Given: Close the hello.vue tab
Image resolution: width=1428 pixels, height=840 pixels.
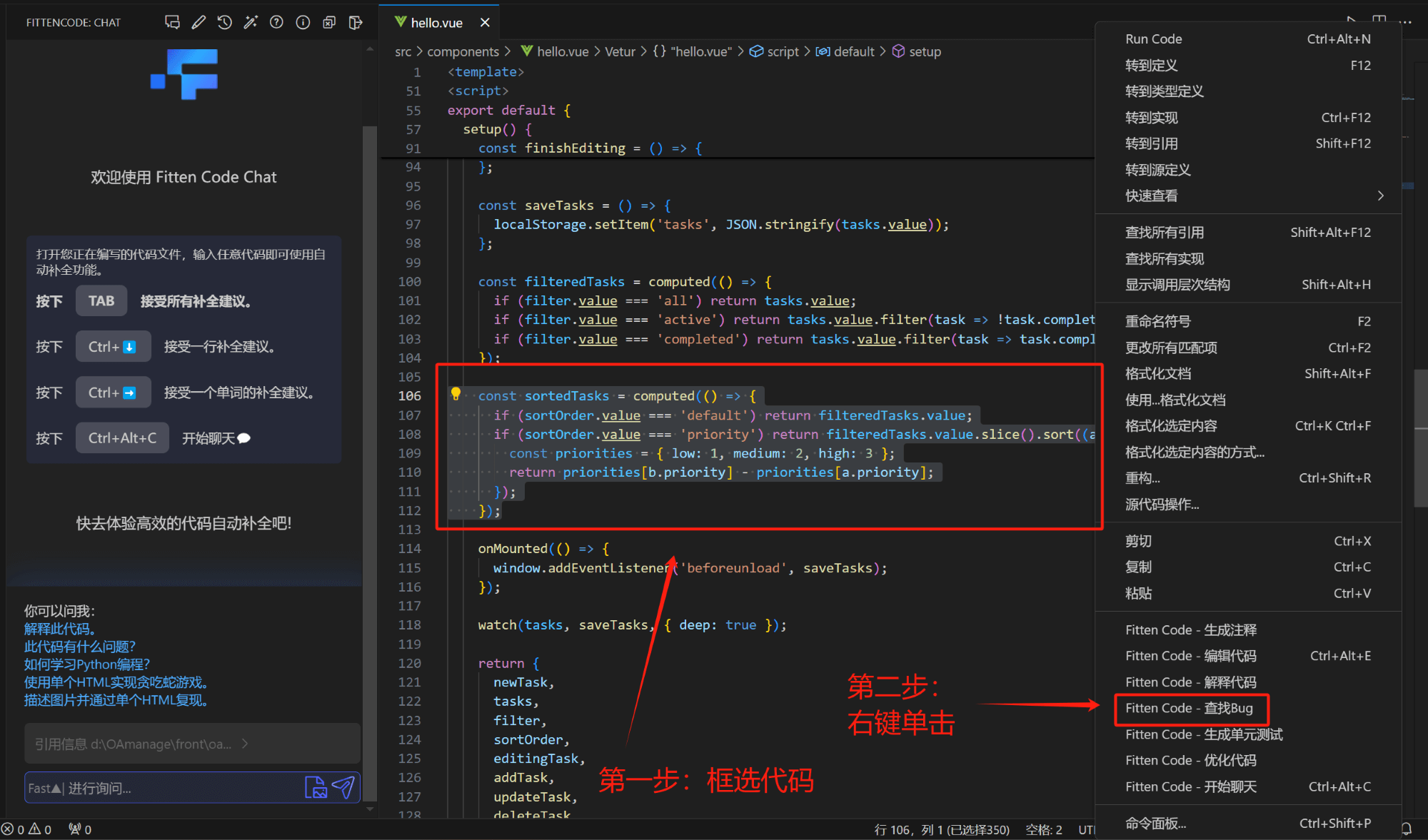Looking at the screenshot, I should tap(485, 22).
